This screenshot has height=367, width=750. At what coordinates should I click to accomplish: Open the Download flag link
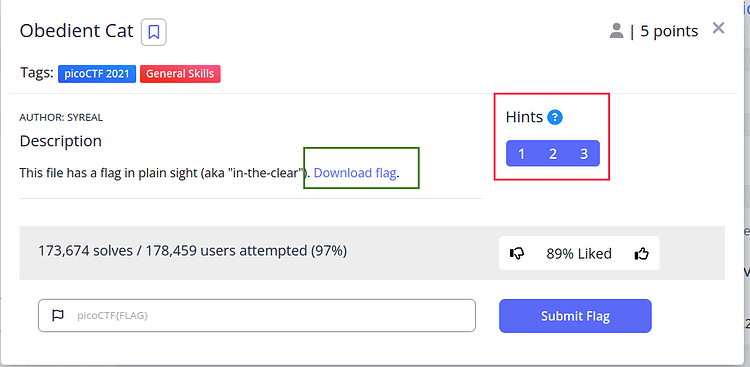(x=355, y=173)
